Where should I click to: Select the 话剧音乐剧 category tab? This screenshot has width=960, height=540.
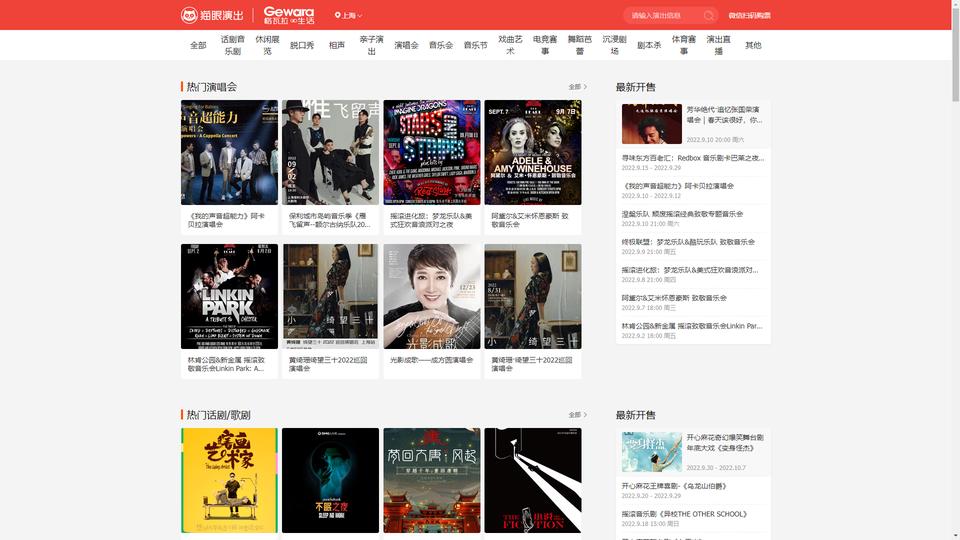(x=233, y=45)
